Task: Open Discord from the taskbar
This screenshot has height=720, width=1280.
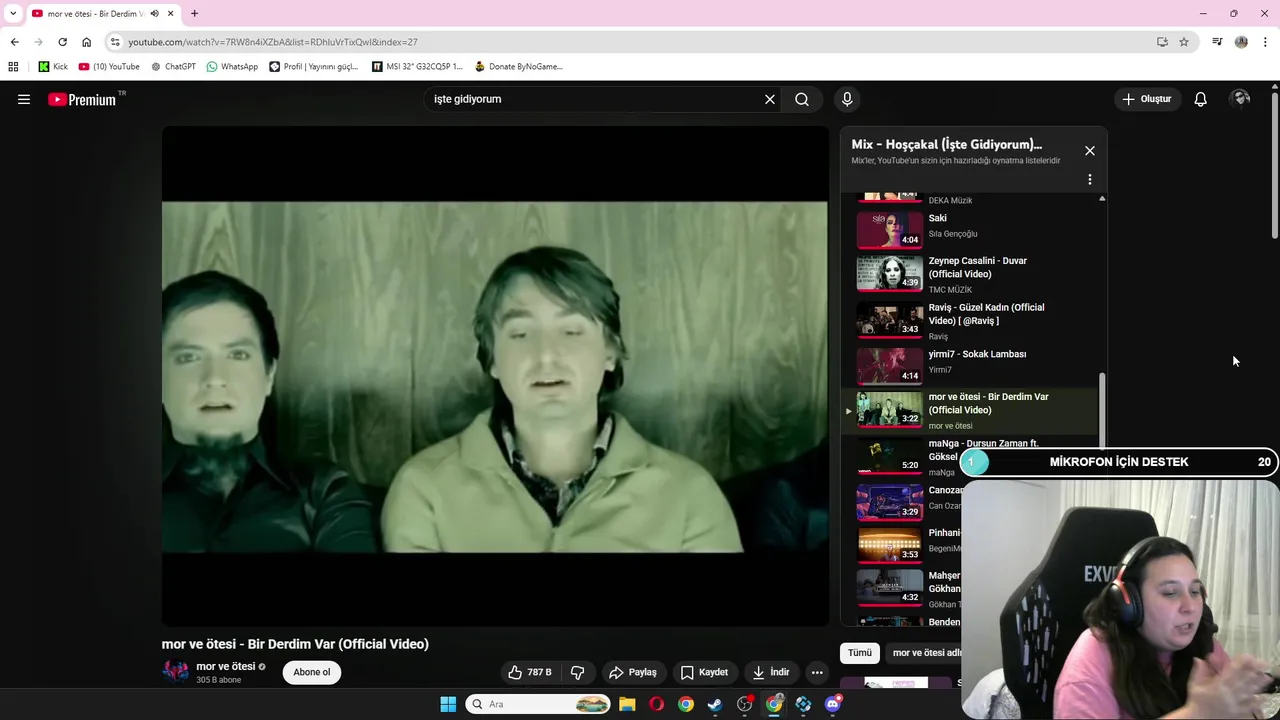Action: tap(833, 704)
